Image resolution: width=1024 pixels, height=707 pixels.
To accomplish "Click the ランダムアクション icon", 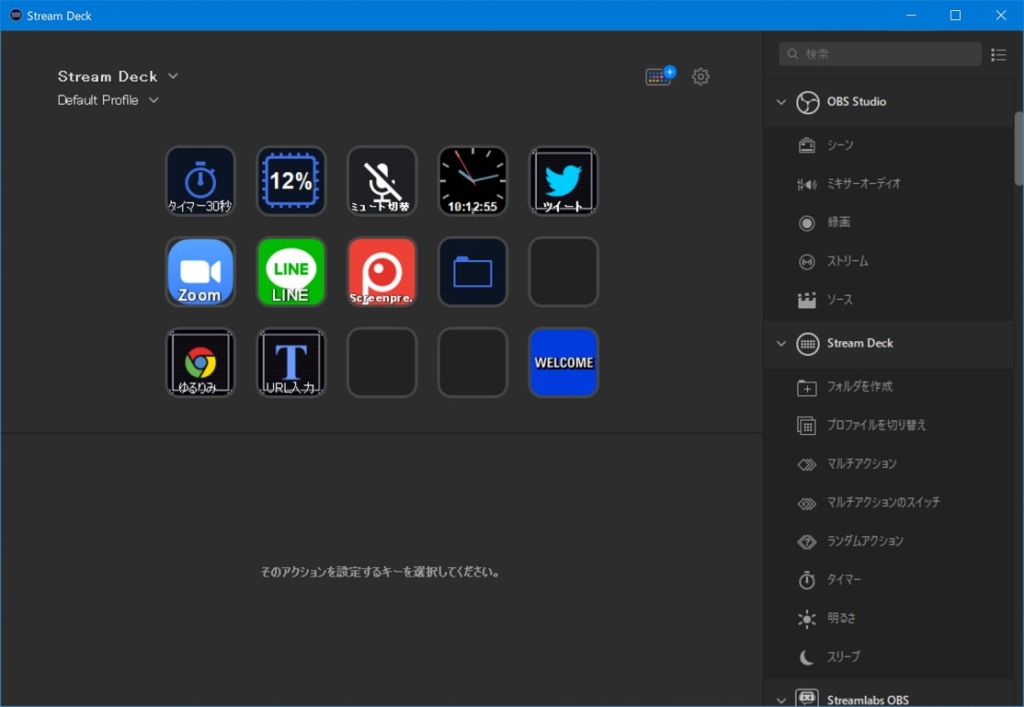I will [807, 541].
